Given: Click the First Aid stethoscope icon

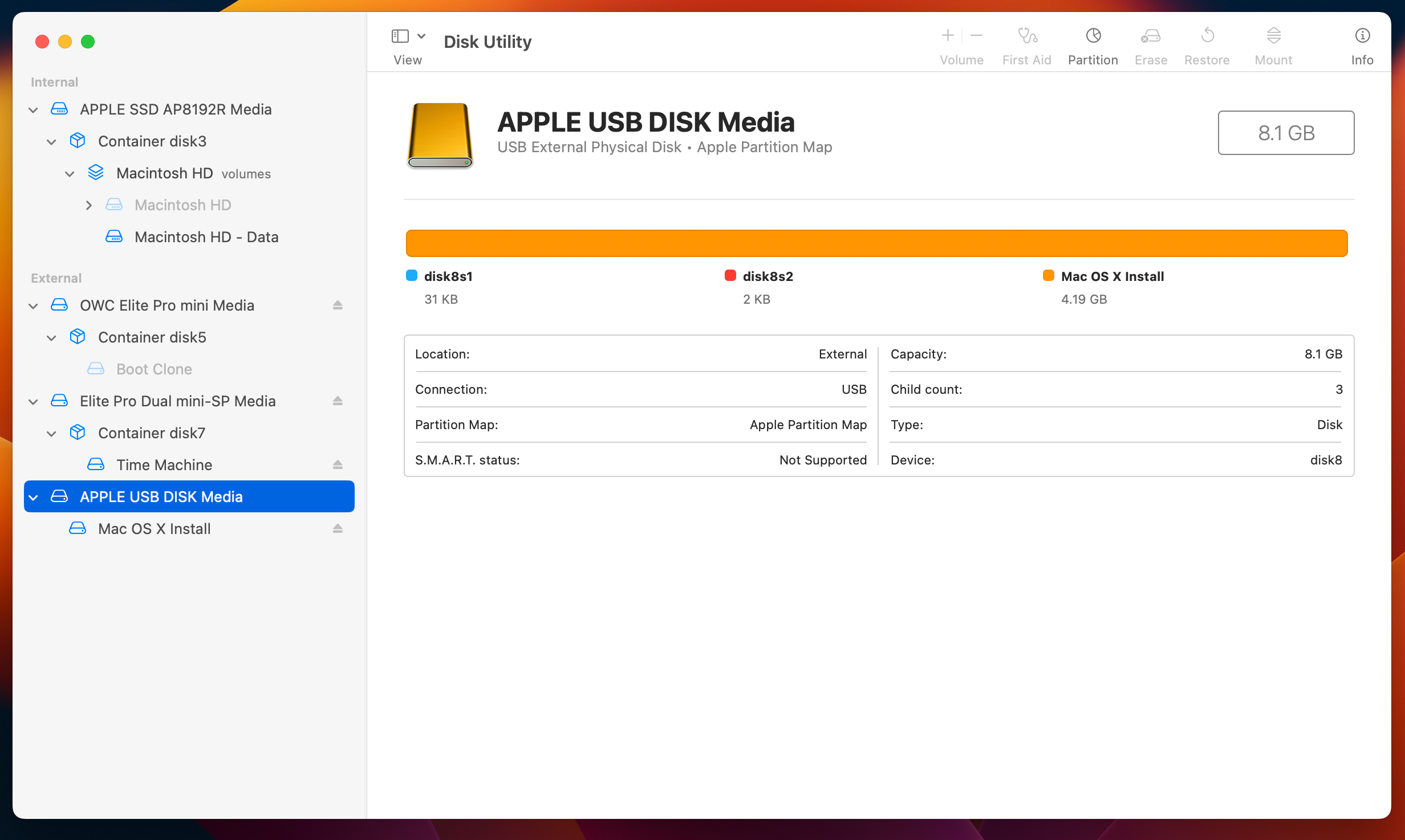Looking at the screenshot, I should coord(1027,36).
